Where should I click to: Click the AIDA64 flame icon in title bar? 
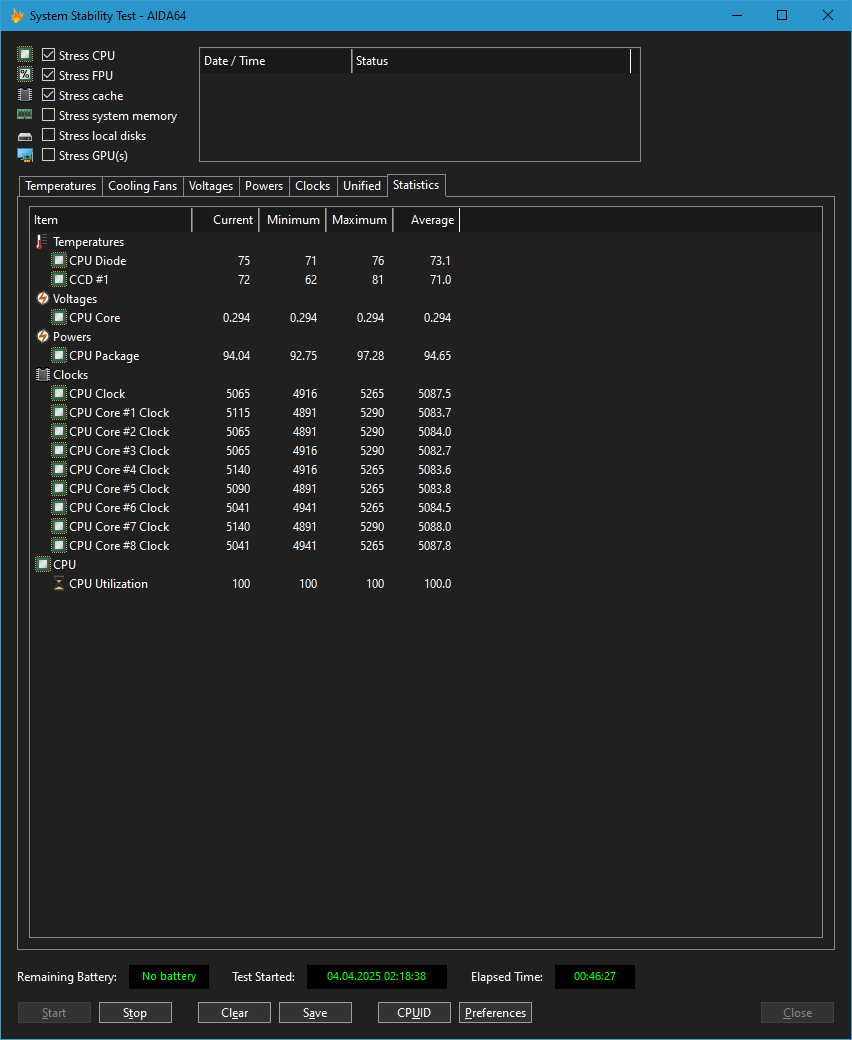16,16
